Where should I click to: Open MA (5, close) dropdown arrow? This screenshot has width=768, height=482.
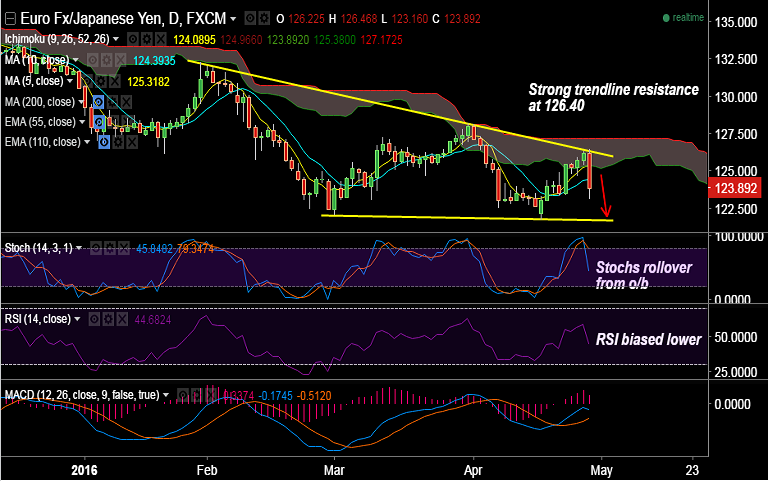click(70, 81)
